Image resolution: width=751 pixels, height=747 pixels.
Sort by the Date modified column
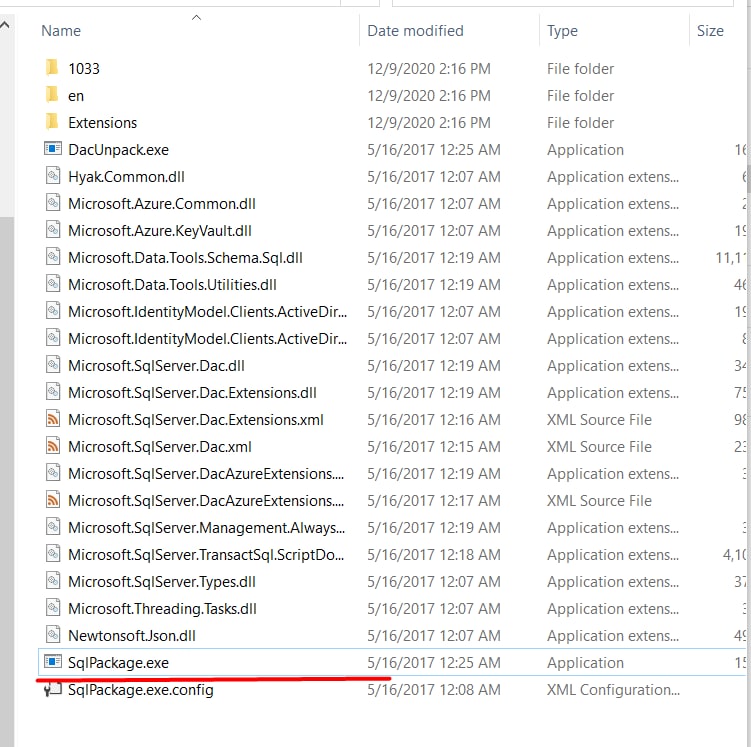[415, 31]
